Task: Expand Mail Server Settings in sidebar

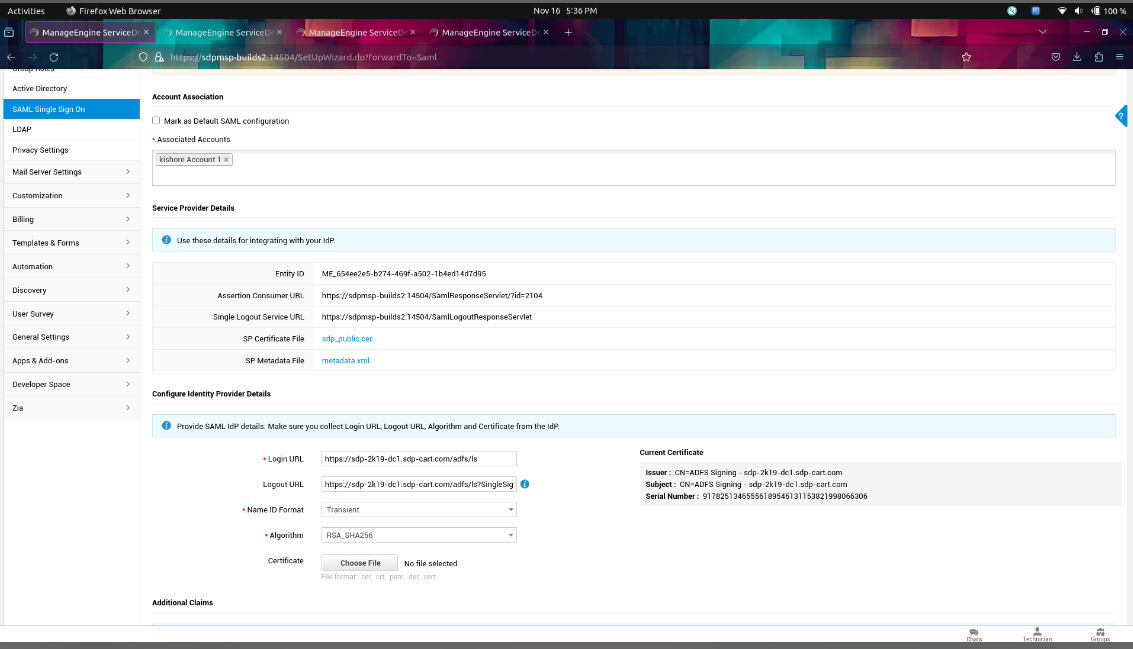Action: tap(70, 172)
